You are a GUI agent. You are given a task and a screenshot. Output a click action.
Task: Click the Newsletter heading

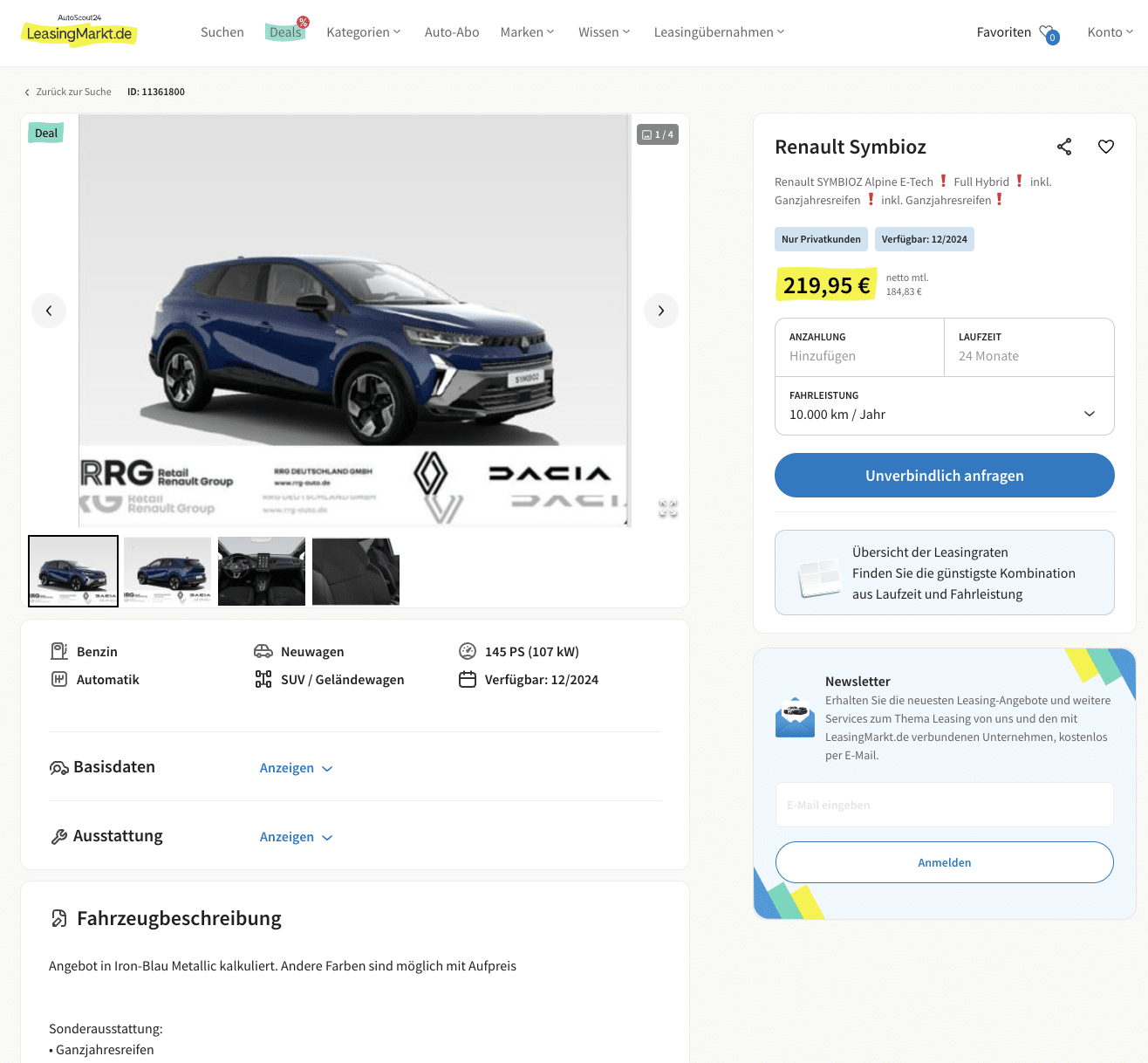(x=858, y=682)
